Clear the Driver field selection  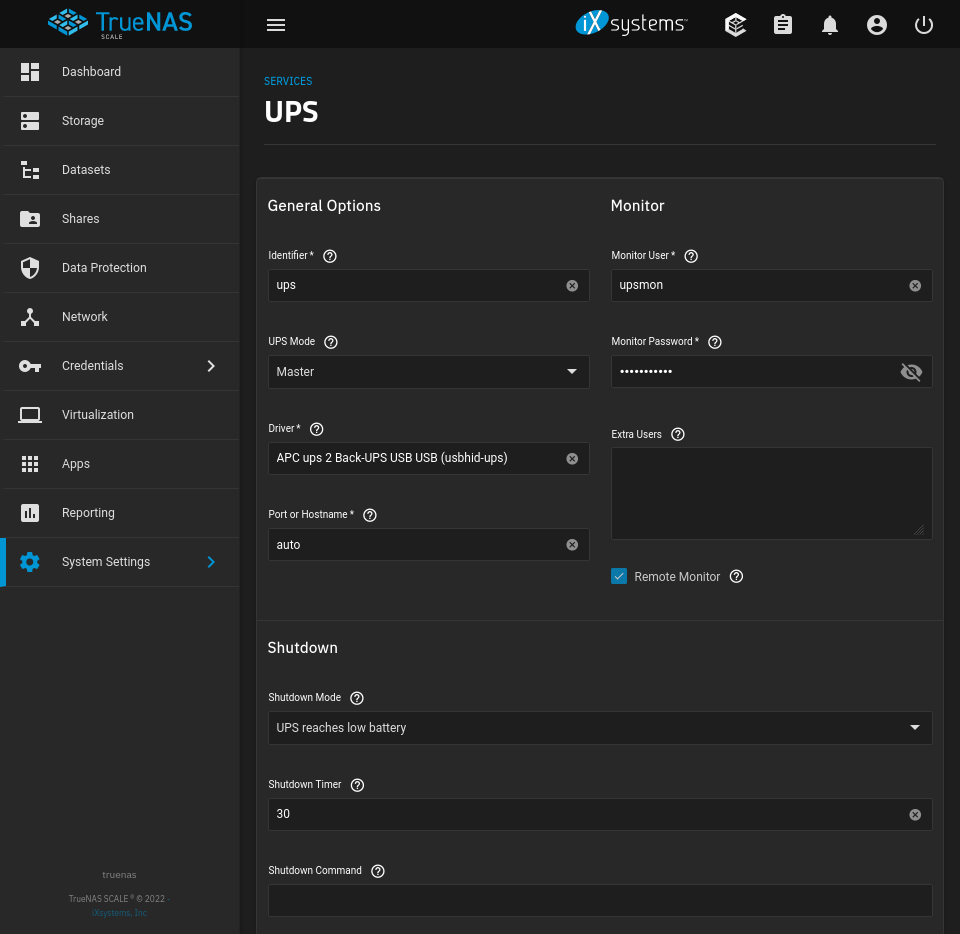[x=572, y=459]
